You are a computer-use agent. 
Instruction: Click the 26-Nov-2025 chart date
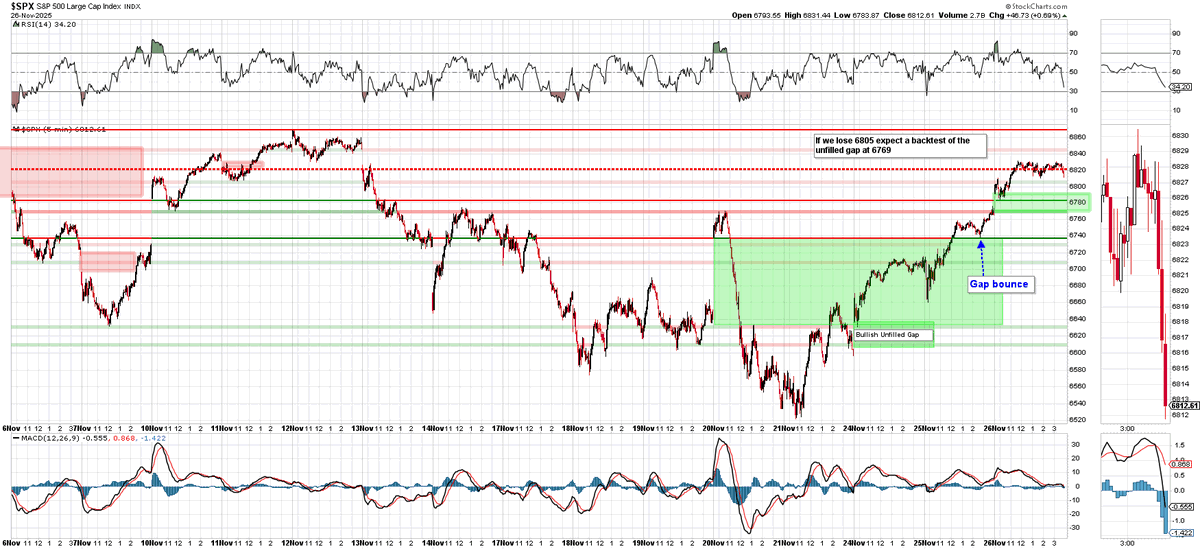point(31,17)
